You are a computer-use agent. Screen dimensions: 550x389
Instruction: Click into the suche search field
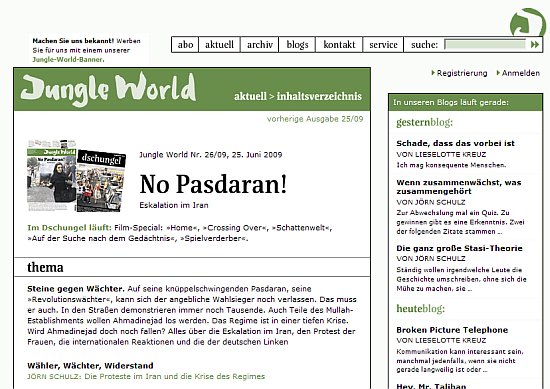pos(485,45)
